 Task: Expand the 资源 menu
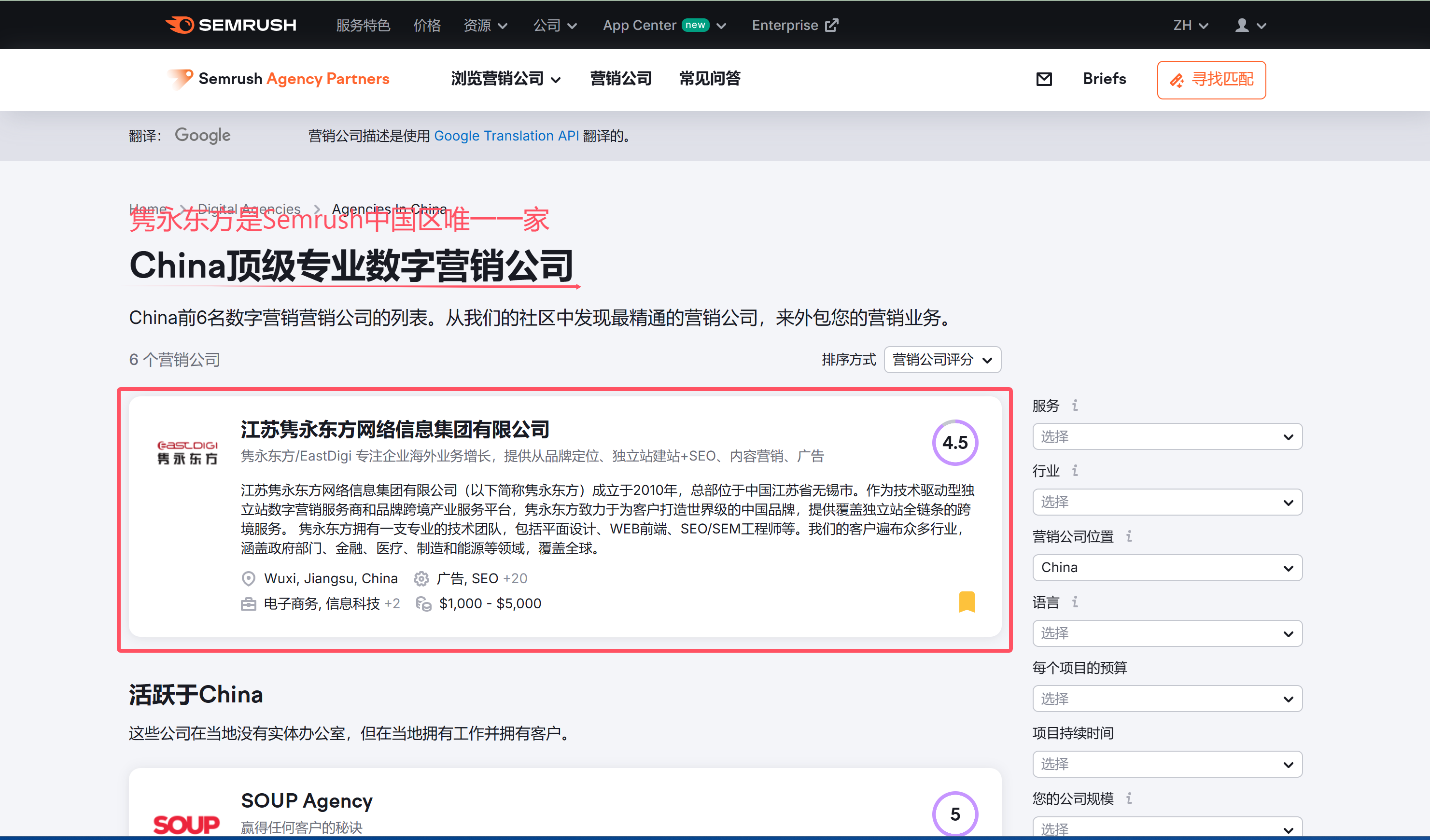click(x=485, y=25)
